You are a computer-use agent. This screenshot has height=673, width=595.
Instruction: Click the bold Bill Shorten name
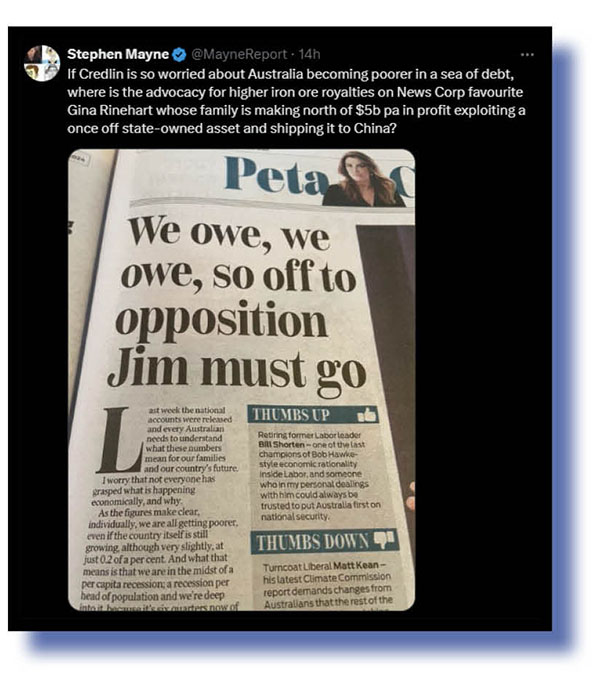tap(282, 444)
